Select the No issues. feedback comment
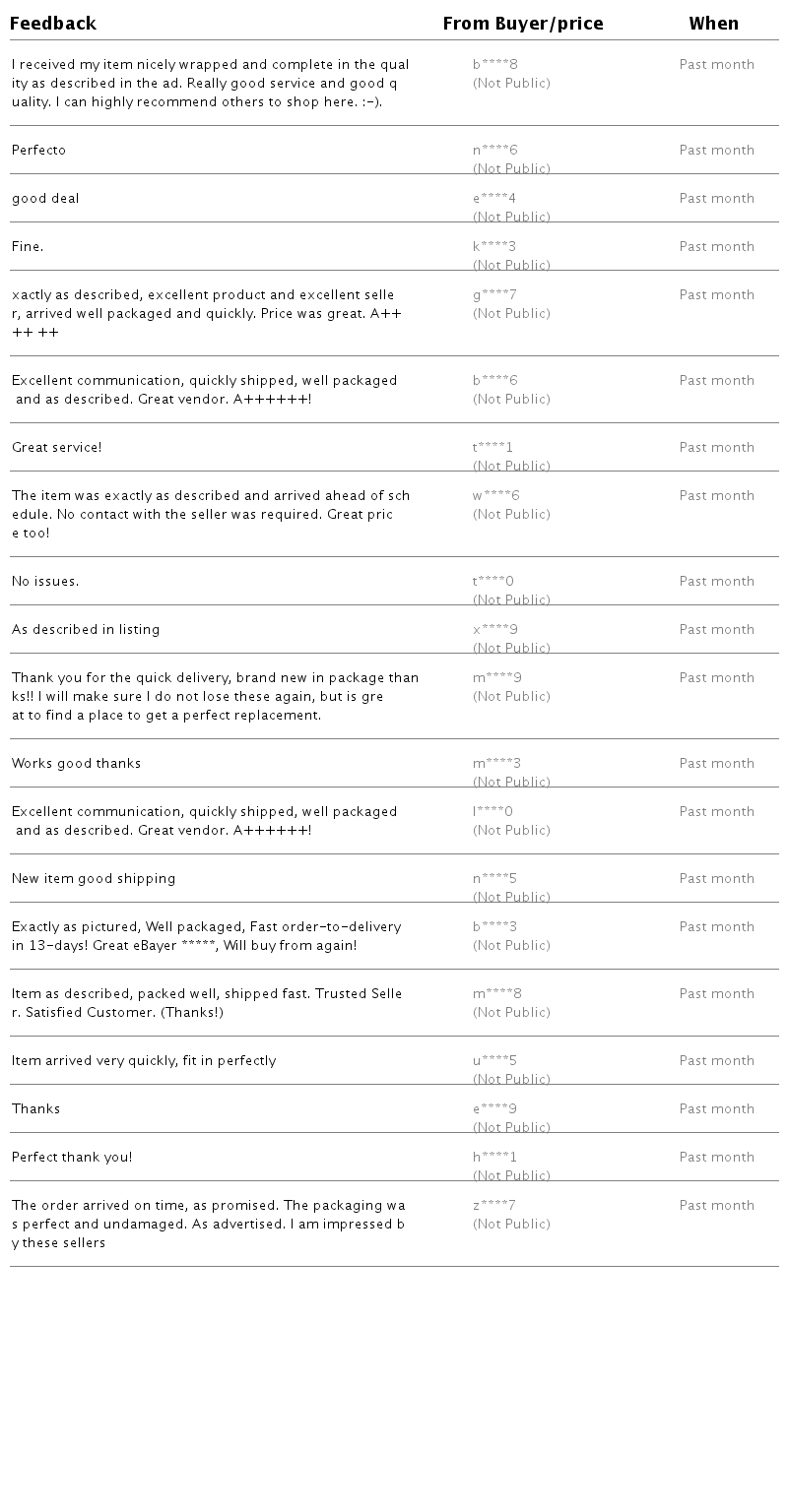Screen dimensions: 788x1512 tap(45, 582)
